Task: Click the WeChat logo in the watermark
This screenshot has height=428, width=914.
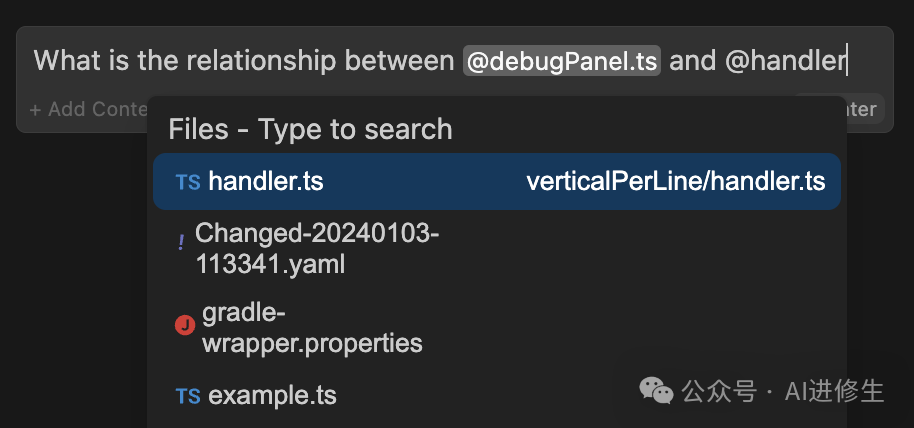Action: [x=656, y=390]
